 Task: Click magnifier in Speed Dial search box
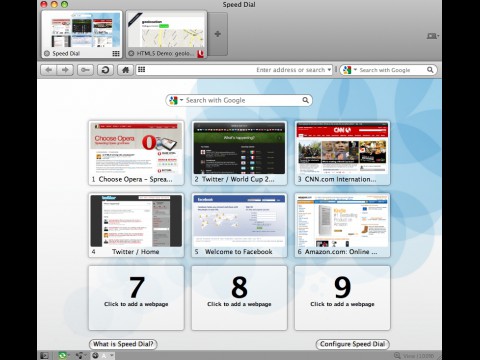point(305,100)
